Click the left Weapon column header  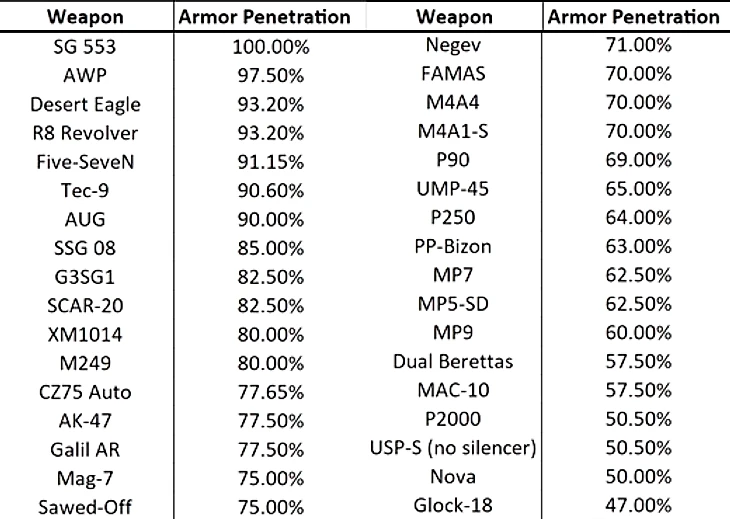[85, 17]
